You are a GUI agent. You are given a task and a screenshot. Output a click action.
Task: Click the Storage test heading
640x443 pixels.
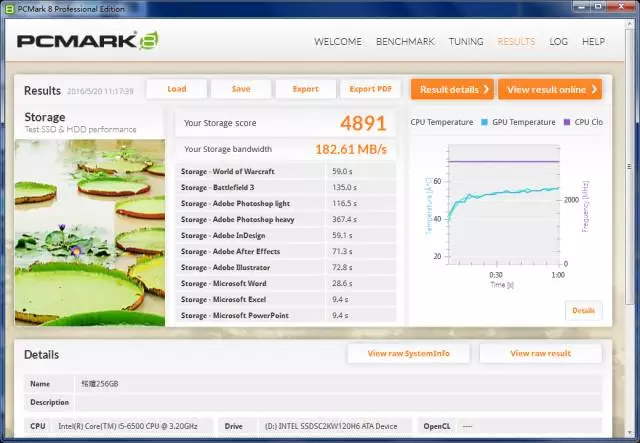click(45, 117)
